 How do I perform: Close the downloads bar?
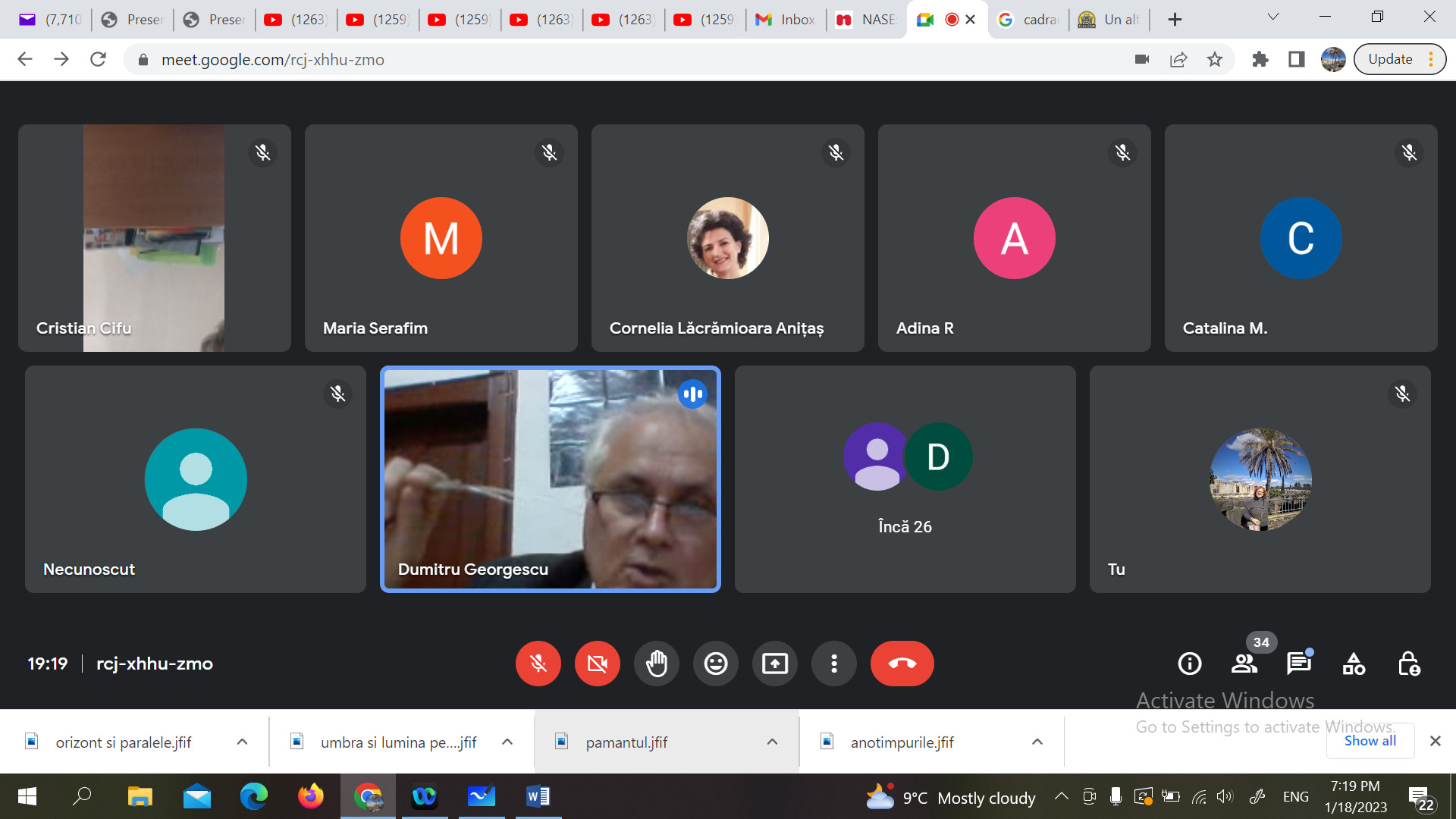(1435, 741)
